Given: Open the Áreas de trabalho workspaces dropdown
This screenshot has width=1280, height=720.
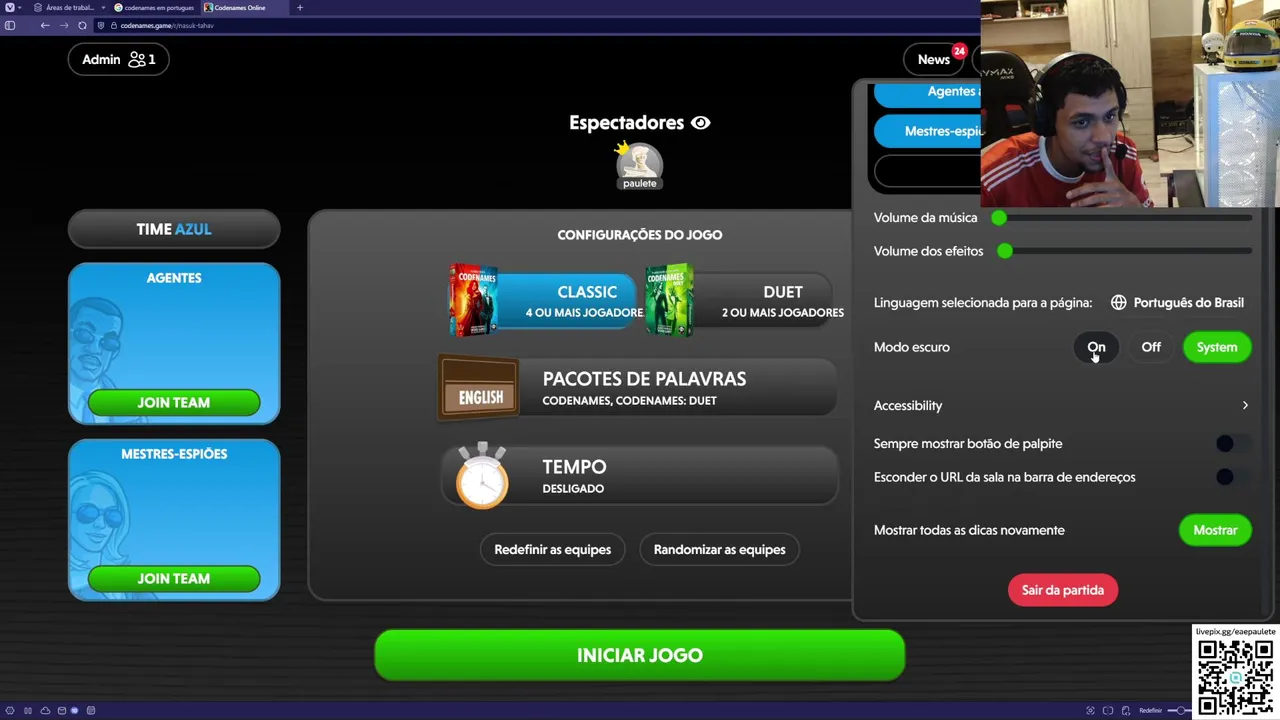Looking at the screenshot, I should 69,7.
